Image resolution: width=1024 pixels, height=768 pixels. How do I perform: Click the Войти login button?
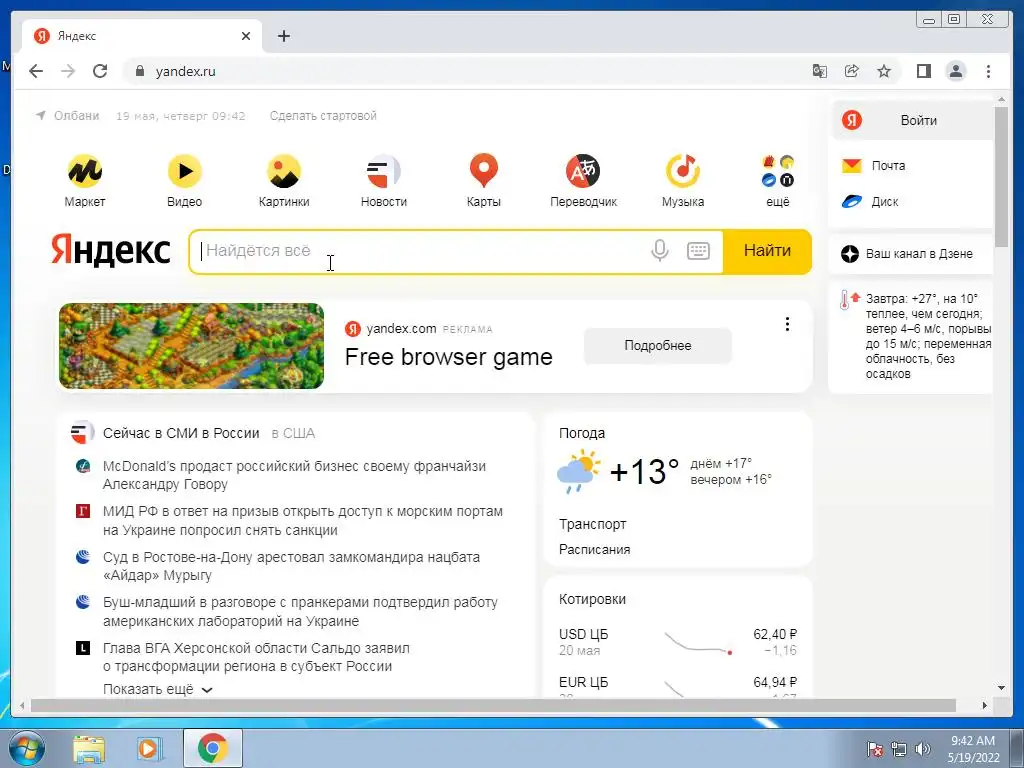pyautogui.click(x=913, y=120)
